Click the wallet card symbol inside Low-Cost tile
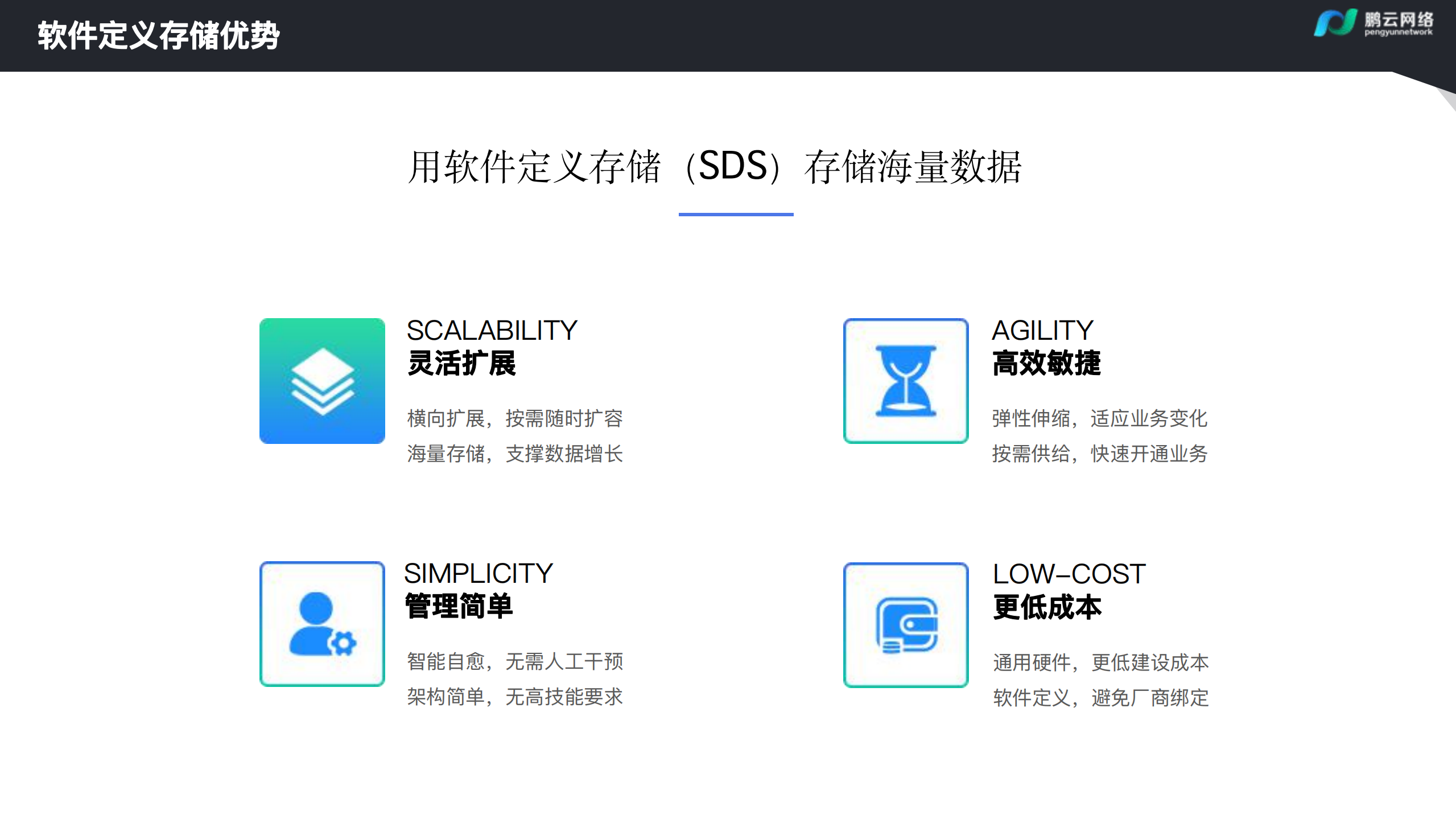 [x=906, y=624]
